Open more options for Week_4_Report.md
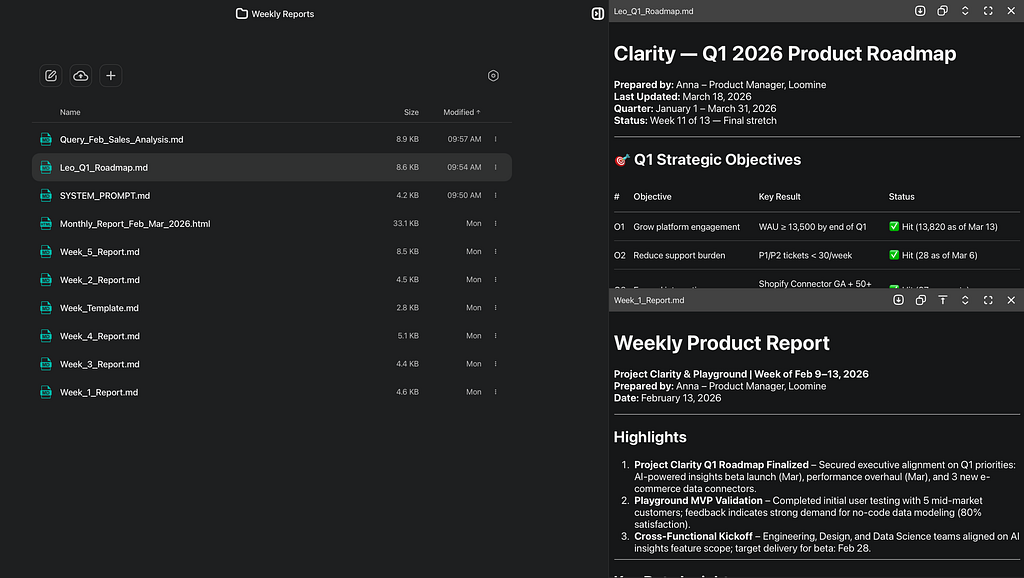Image resolution: width=1024 pixels, height=578 pixels. (496, 336)
